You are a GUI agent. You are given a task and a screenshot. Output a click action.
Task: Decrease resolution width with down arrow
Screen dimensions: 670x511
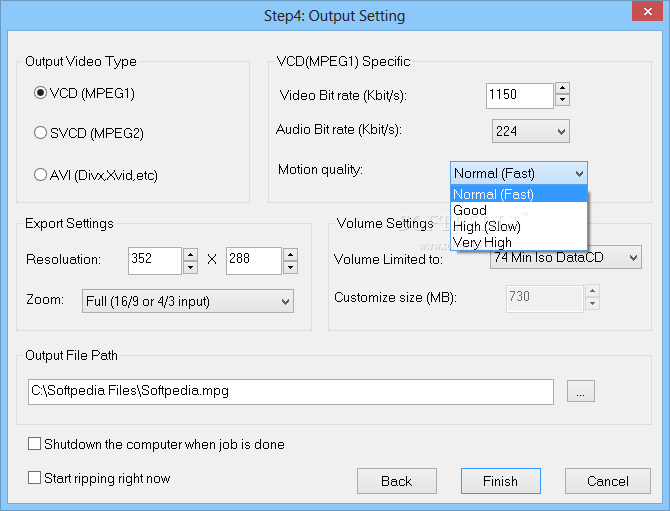[190, 267]
